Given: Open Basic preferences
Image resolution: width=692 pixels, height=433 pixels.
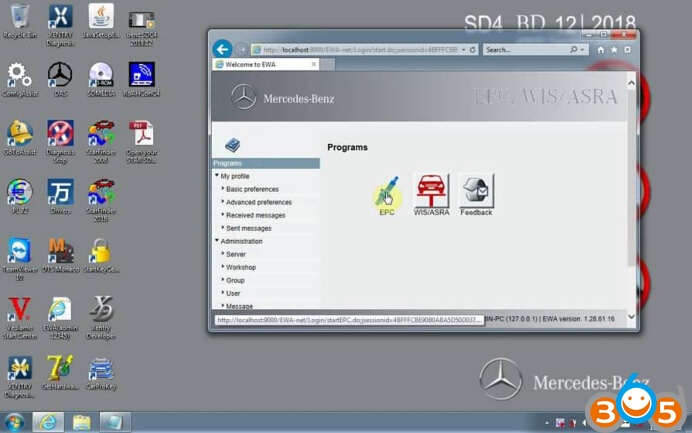Looking at the screenshot, I should 252,189.
